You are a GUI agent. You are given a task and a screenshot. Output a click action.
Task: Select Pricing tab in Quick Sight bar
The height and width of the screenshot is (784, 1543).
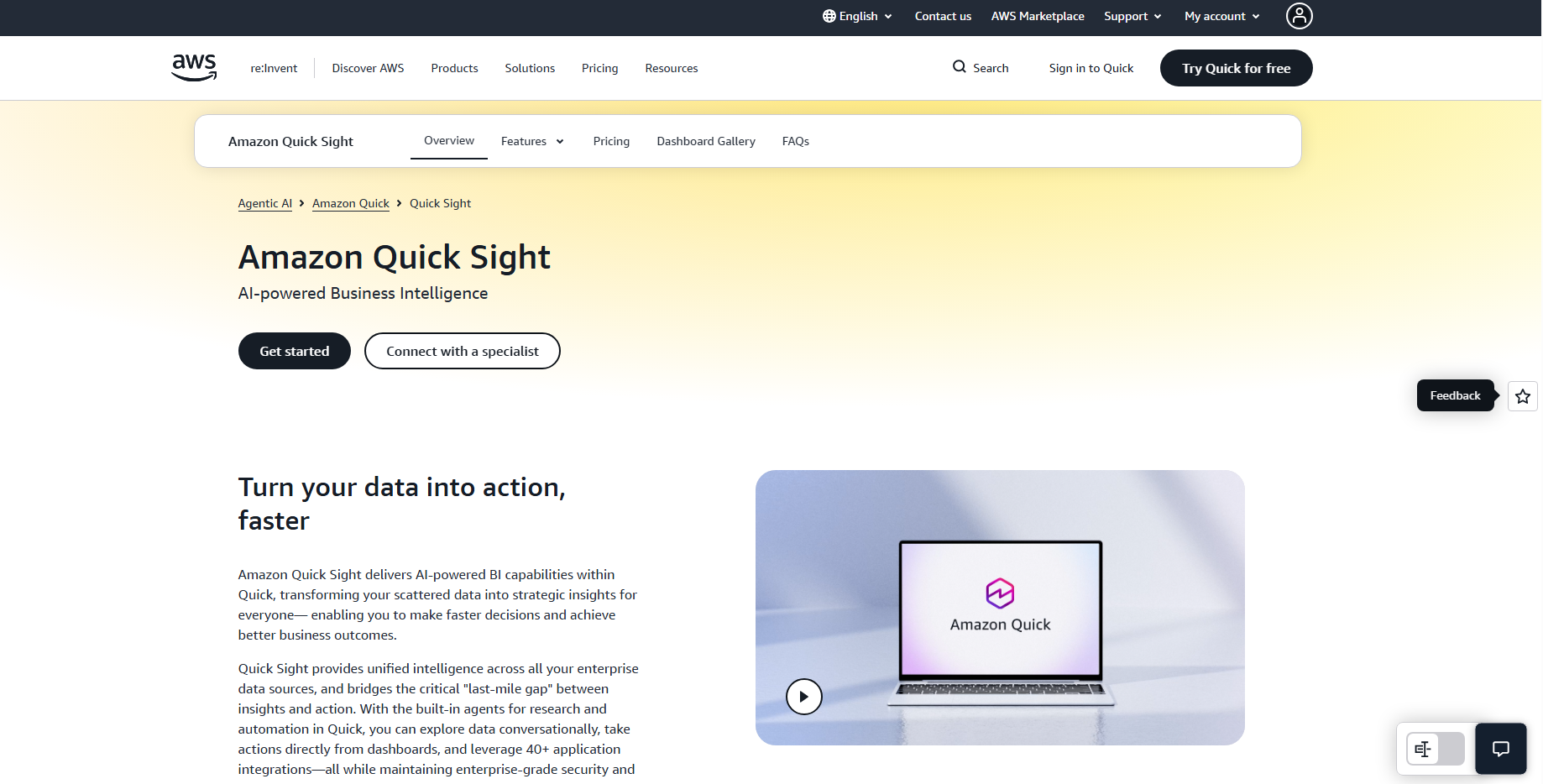pyautogui.click(x=611, y=141)
